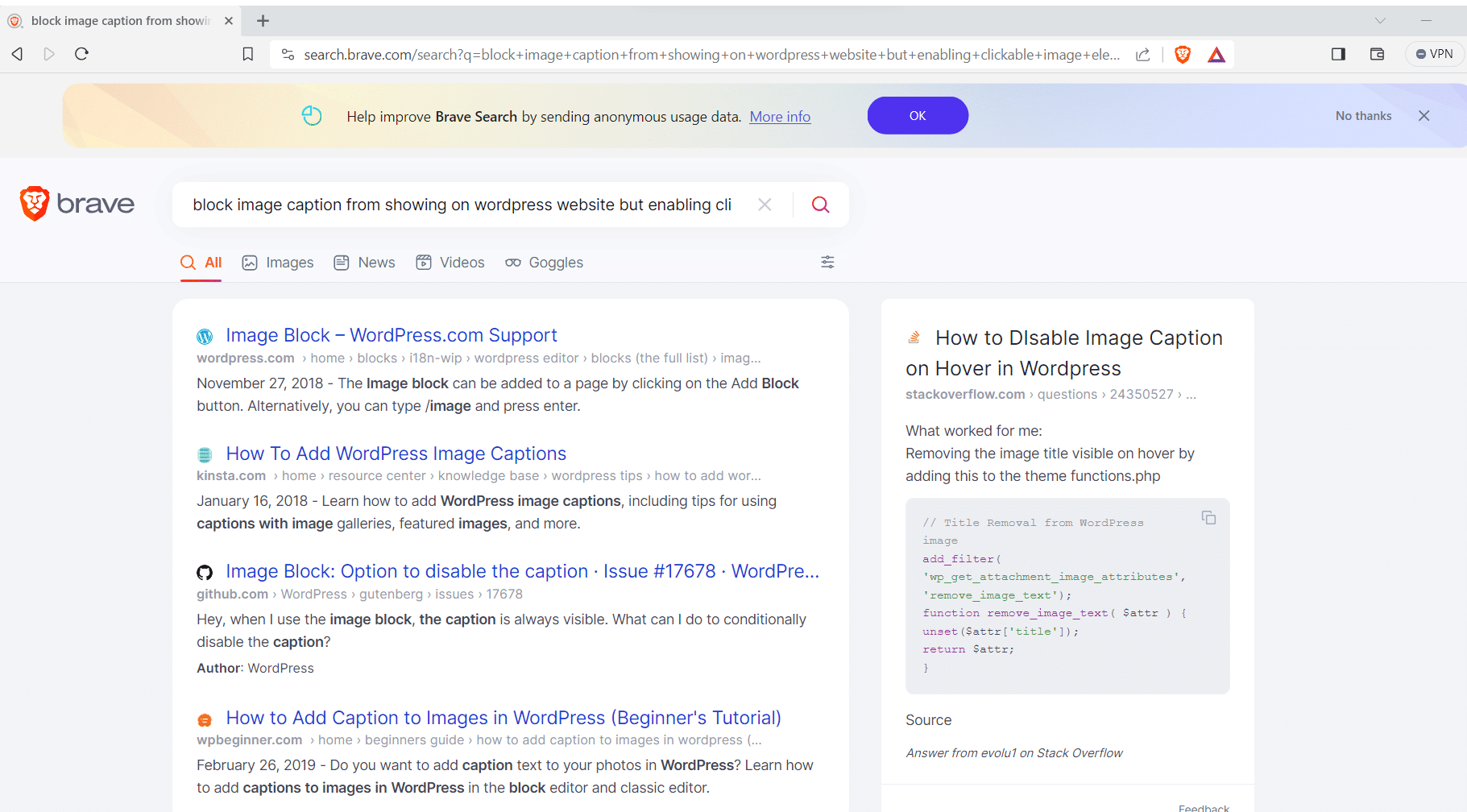This screenshot has width=1467, height=812.
Task: Confirm with the OK button in banner
Action: click(918, 115)
